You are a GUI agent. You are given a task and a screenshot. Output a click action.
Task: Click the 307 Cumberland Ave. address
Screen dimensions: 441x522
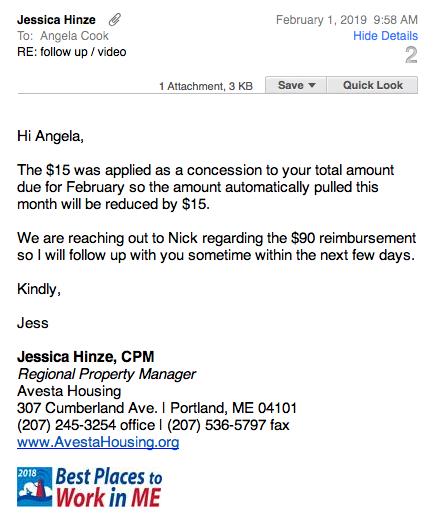(87, 408)
